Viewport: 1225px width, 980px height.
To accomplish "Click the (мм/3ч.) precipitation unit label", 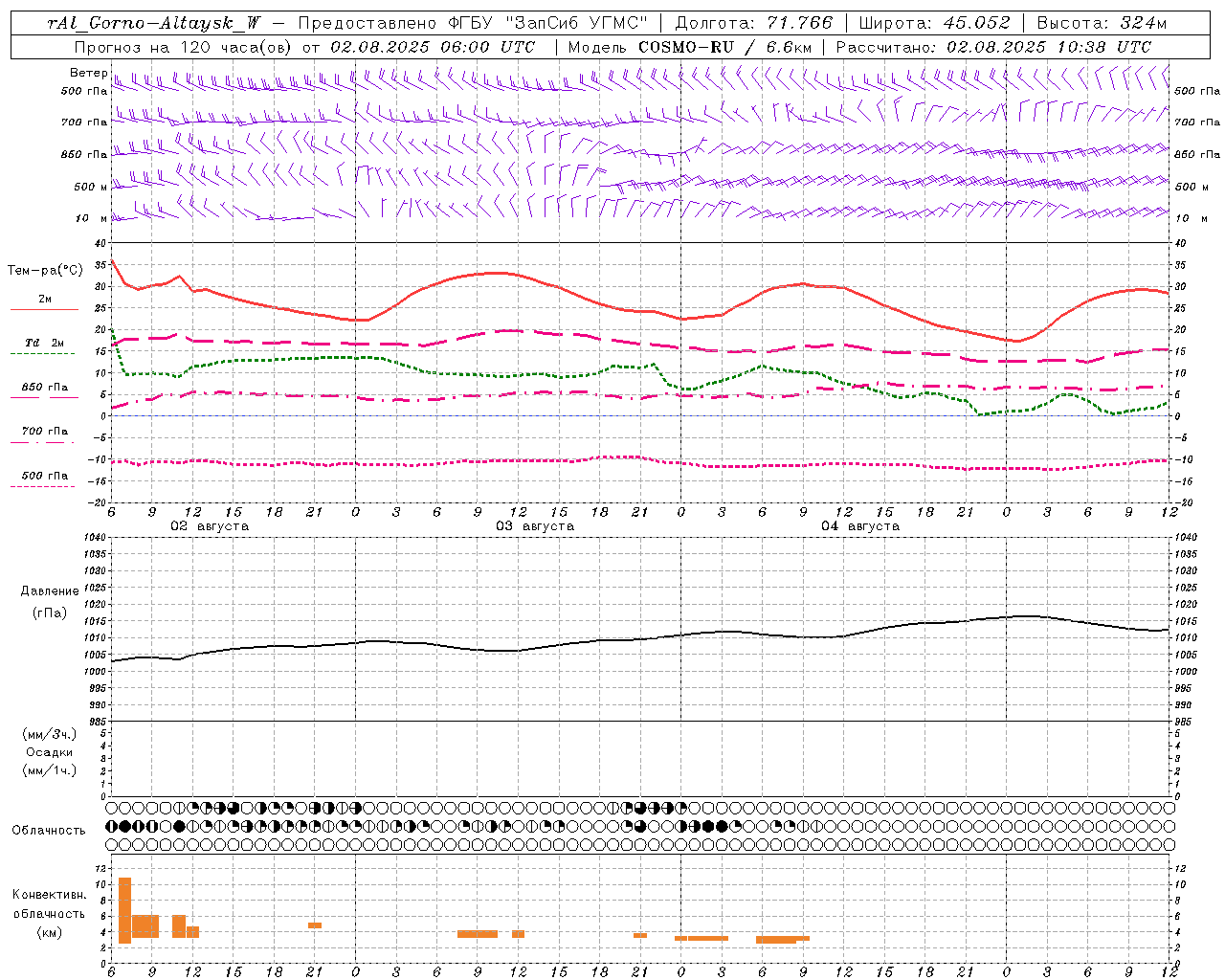I will click(x=50, y=734).
